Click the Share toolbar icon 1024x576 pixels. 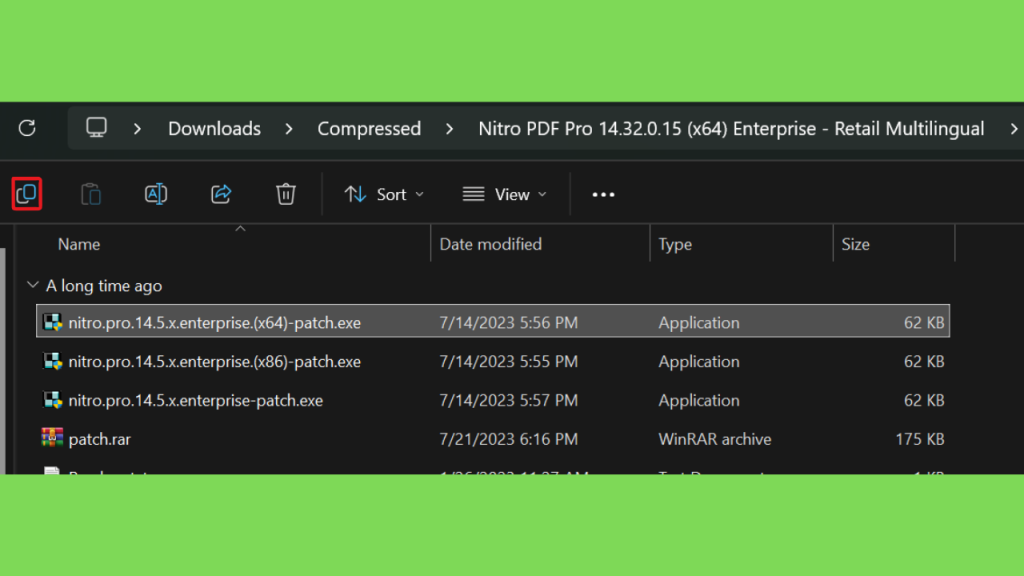221,194
